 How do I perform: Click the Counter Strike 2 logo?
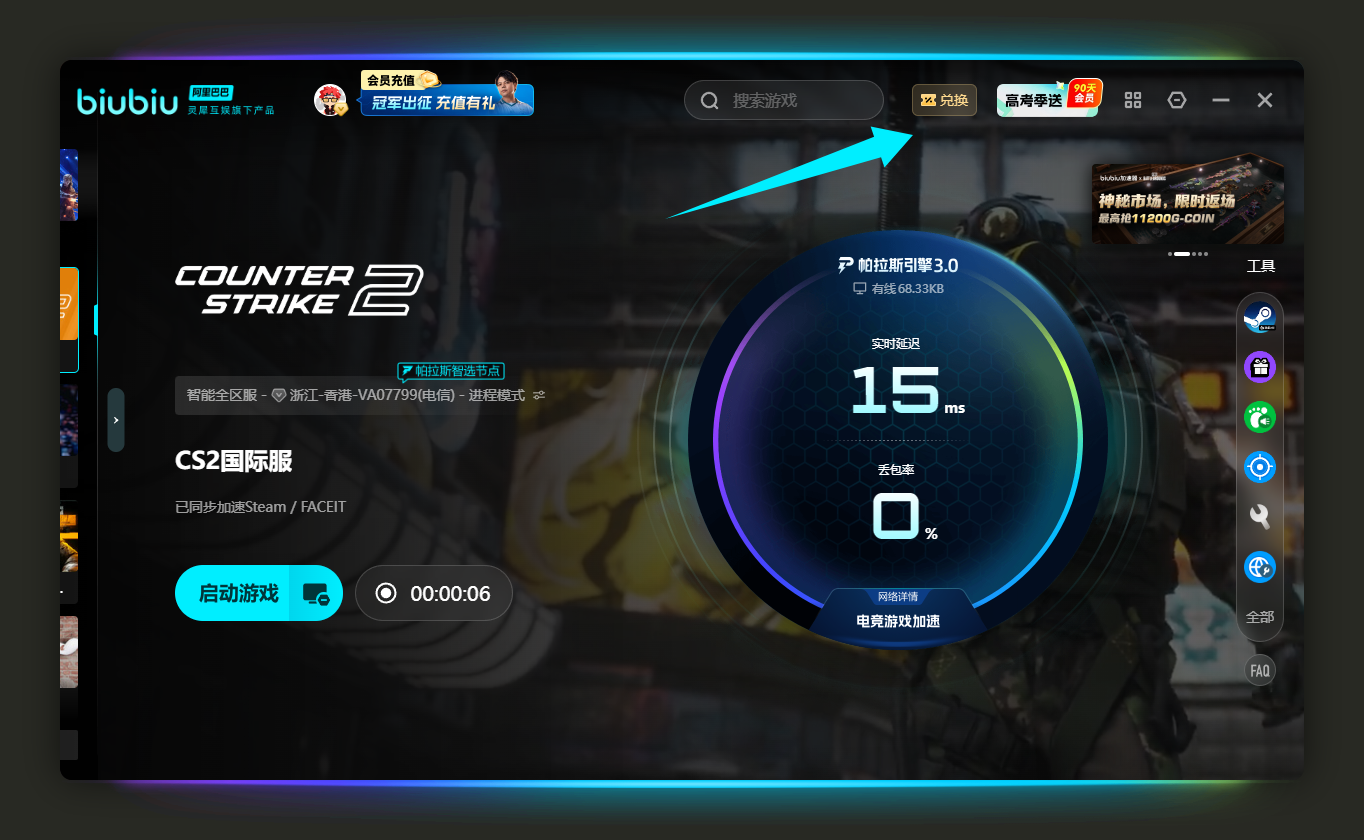point(299,289)
